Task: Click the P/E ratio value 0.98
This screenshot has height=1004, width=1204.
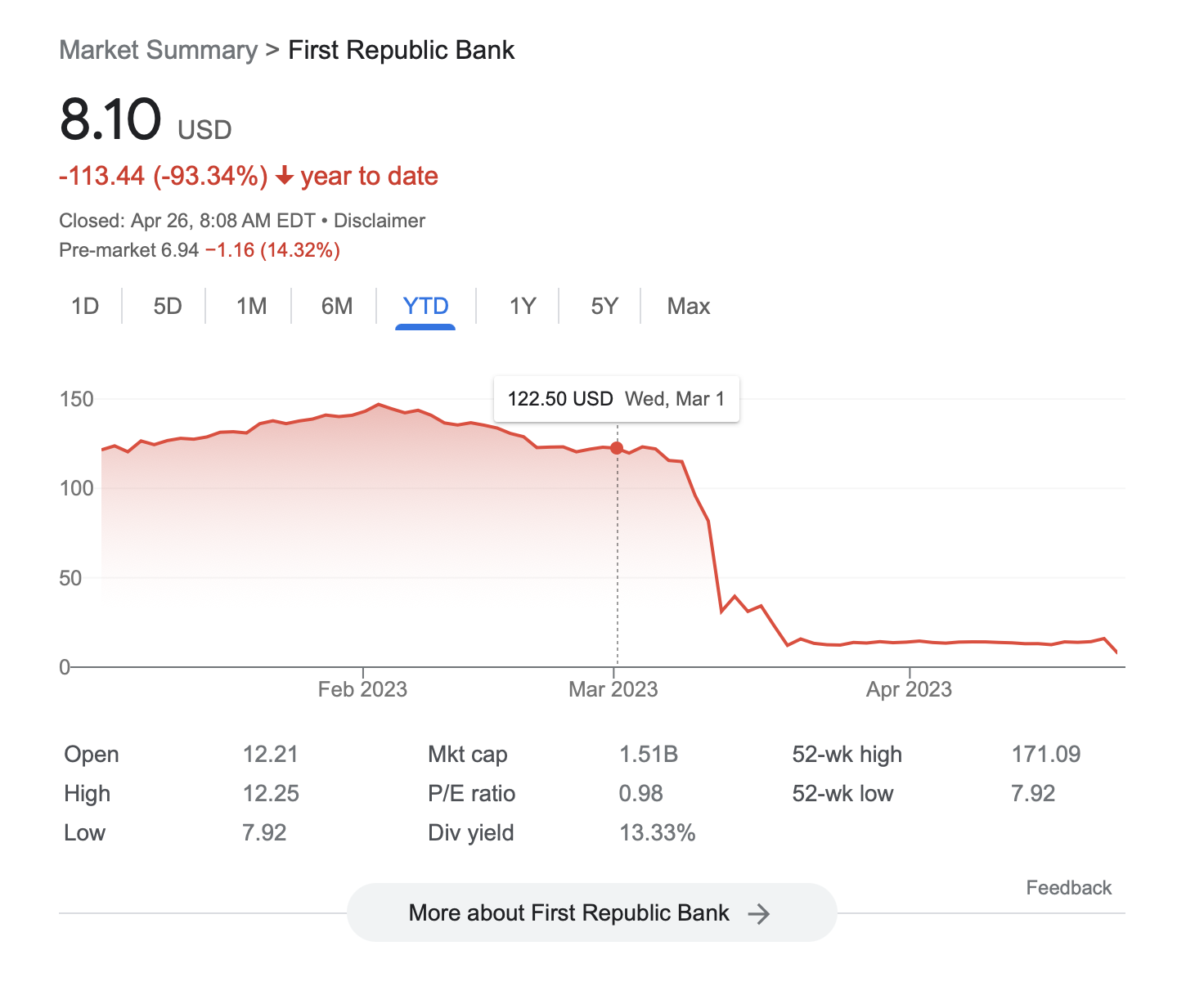Action: click(641, 793)
